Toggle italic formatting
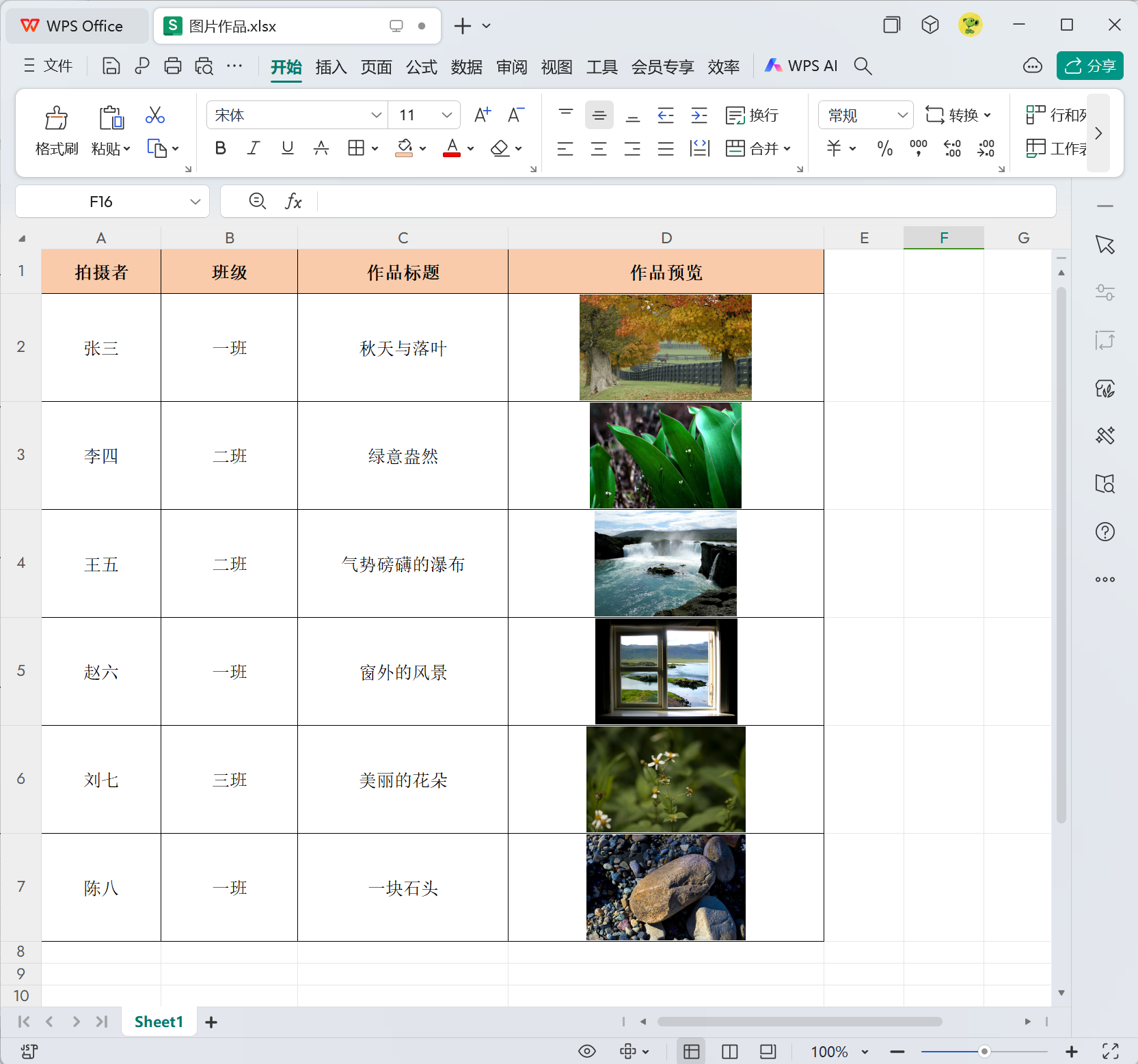 click(x=254, y=148)
